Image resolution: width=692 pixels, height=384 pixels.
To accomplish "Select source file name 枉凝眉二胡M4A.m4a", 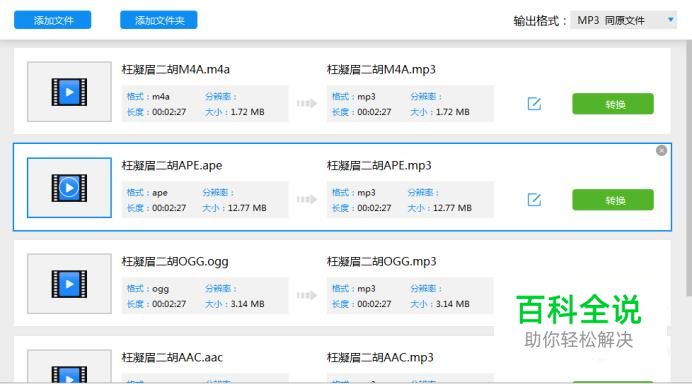I will tap(176, 69).
